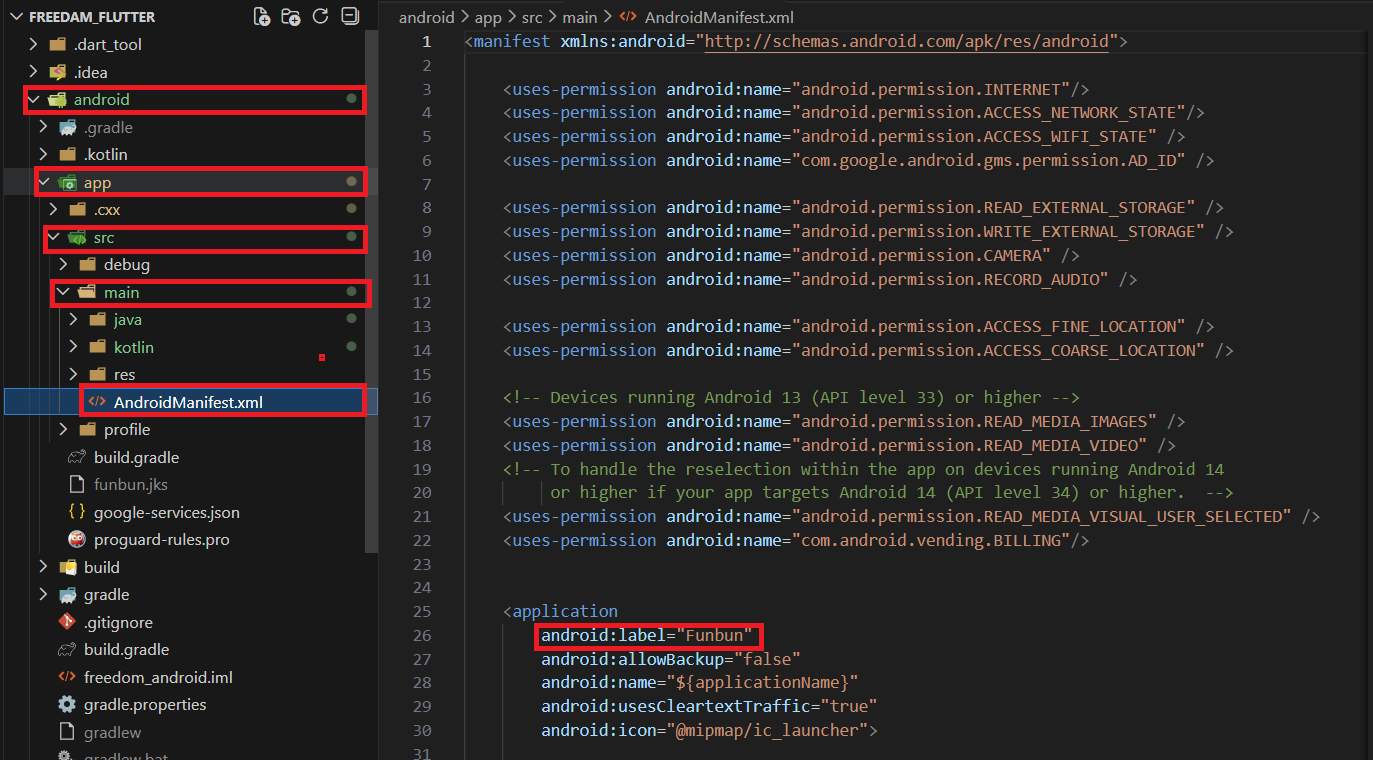
Task: Collapse all folders in explorer
Action: click(x=349, y=16)
